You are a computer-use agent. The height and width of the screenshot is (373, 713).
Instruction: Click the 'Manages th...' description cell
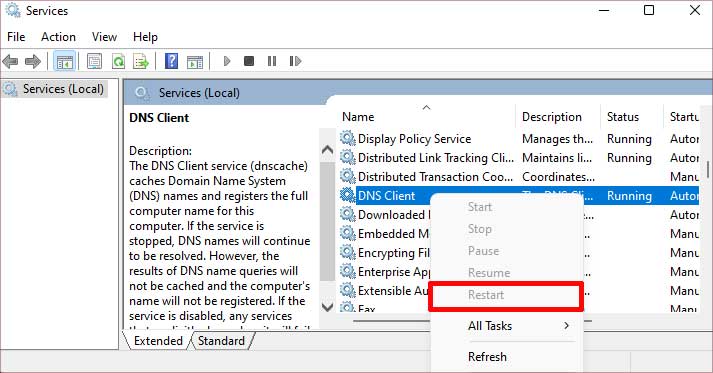[x=557, y=139]
